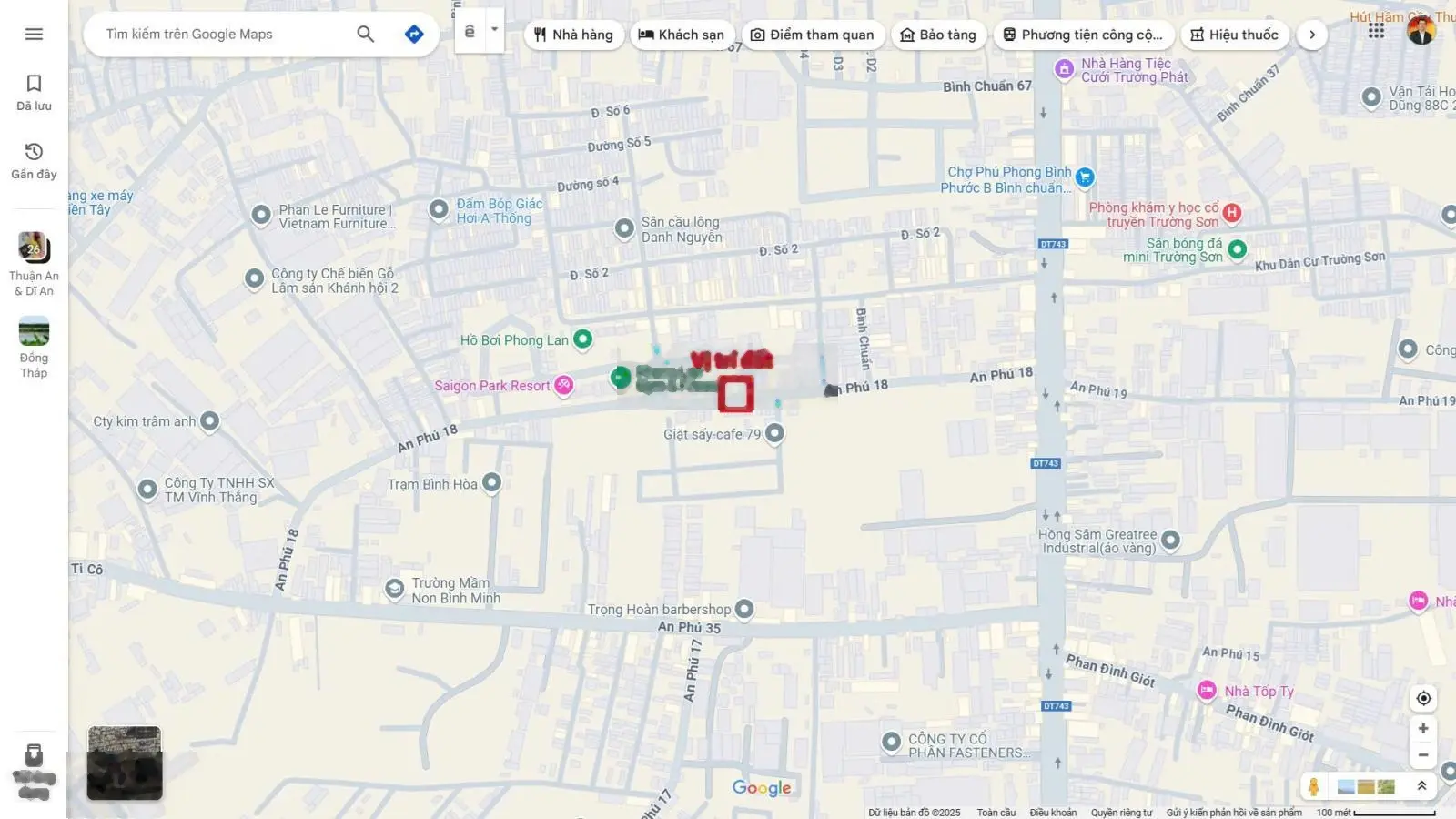Click Chợ Phú Phong Bình Phước marker
Screen dimensions: 1456x819
(1085, 177)
